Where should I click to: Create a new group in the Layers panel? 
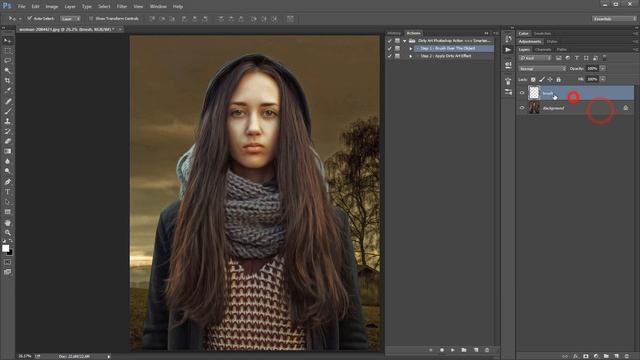(x=606, y=356)
